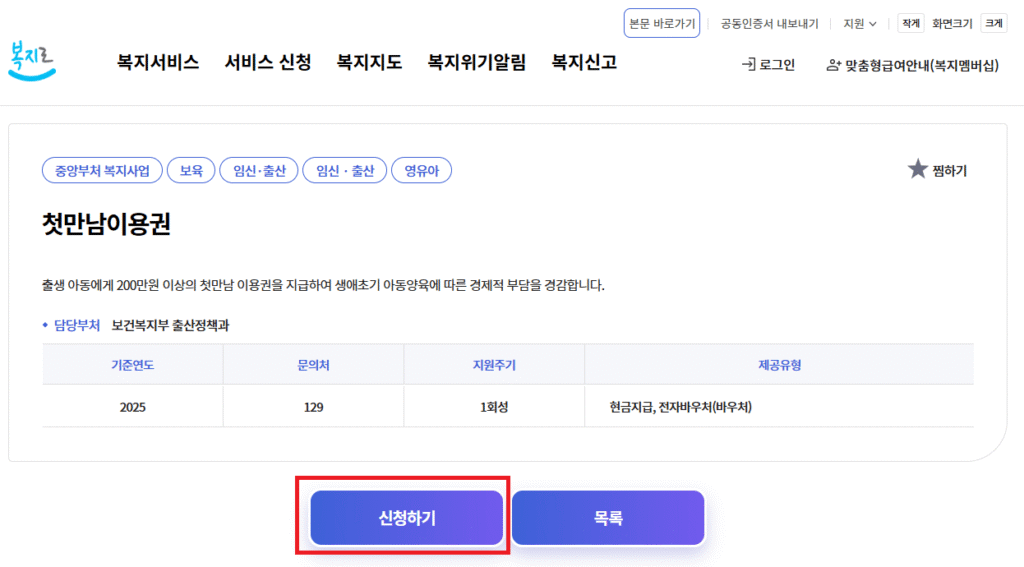Click the 복지로 logo

(32, 60)
